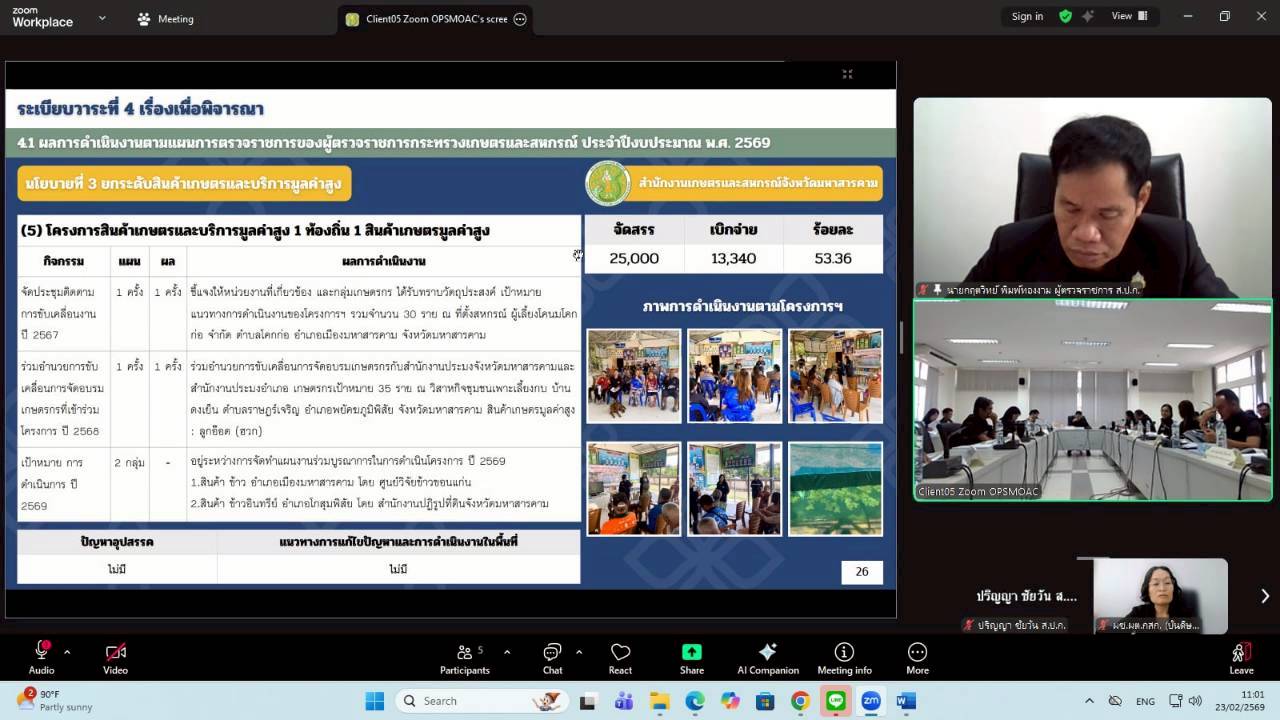
Task: Toggle the view icon on the shared screen
Action: 847,74
